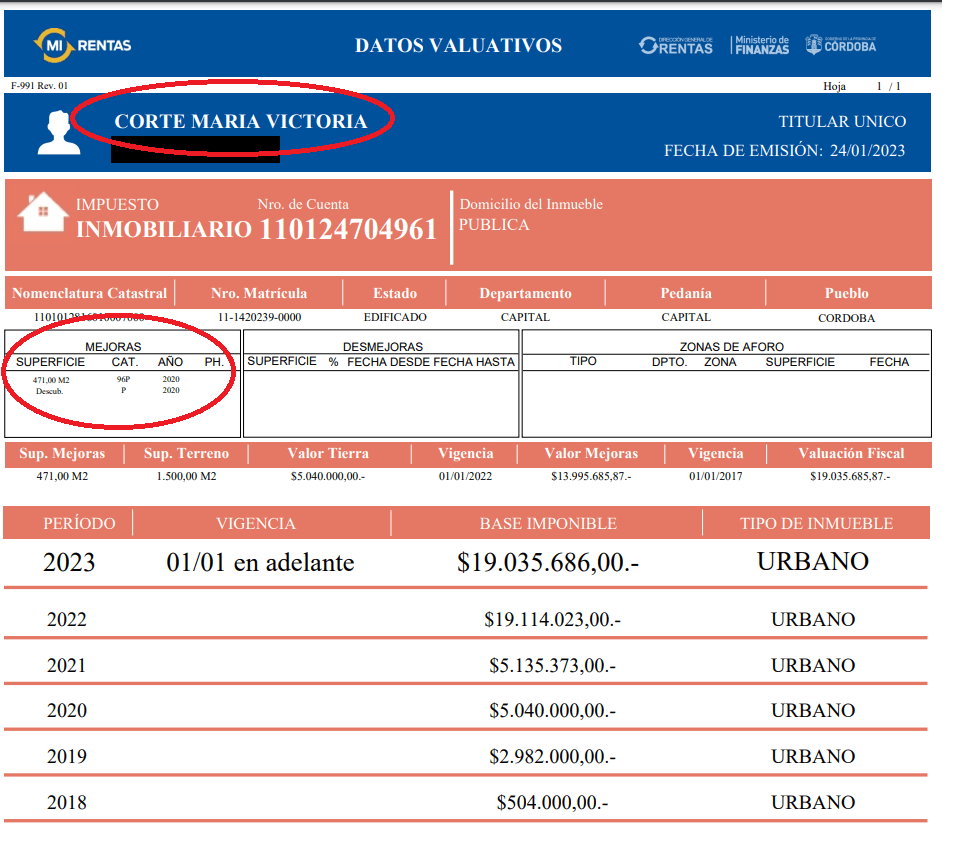
Task: Select the white user silhouette icon
Action: coord(58,133)
